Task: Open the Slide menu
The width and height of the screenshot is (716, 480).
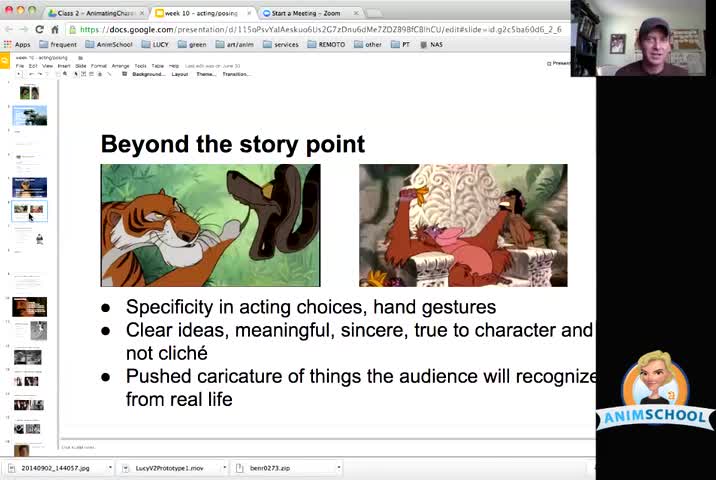Action: [x=81, y=66]
